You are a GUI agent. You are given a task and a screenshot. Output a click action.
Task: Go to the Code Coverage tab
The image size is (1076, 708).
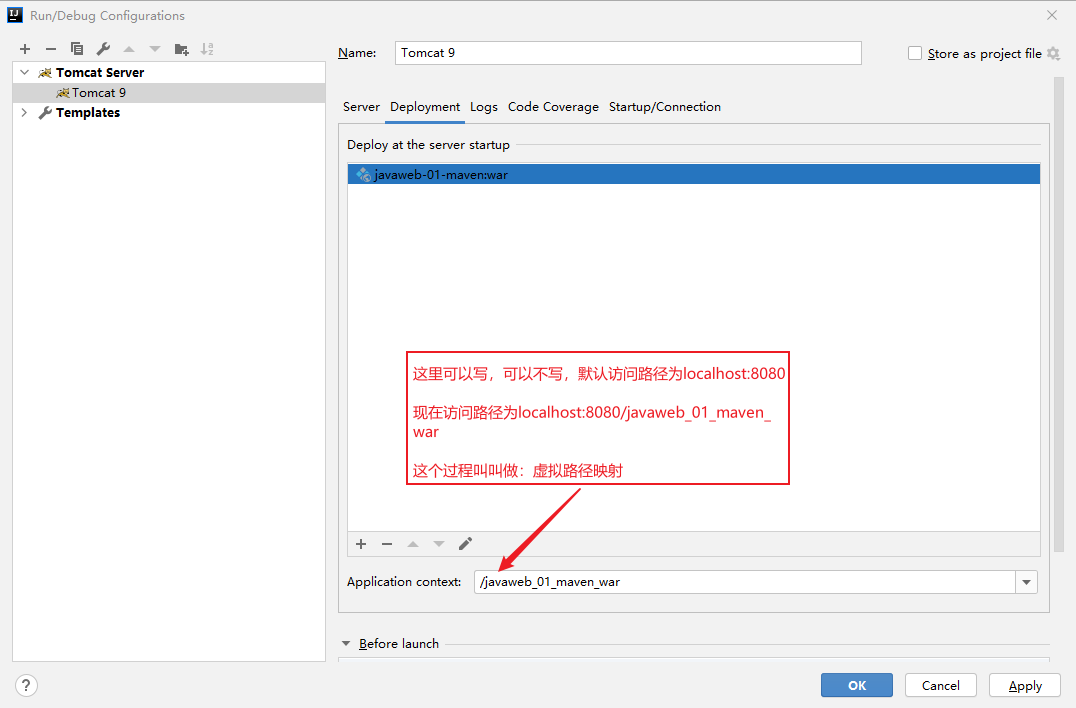[553, 107]
